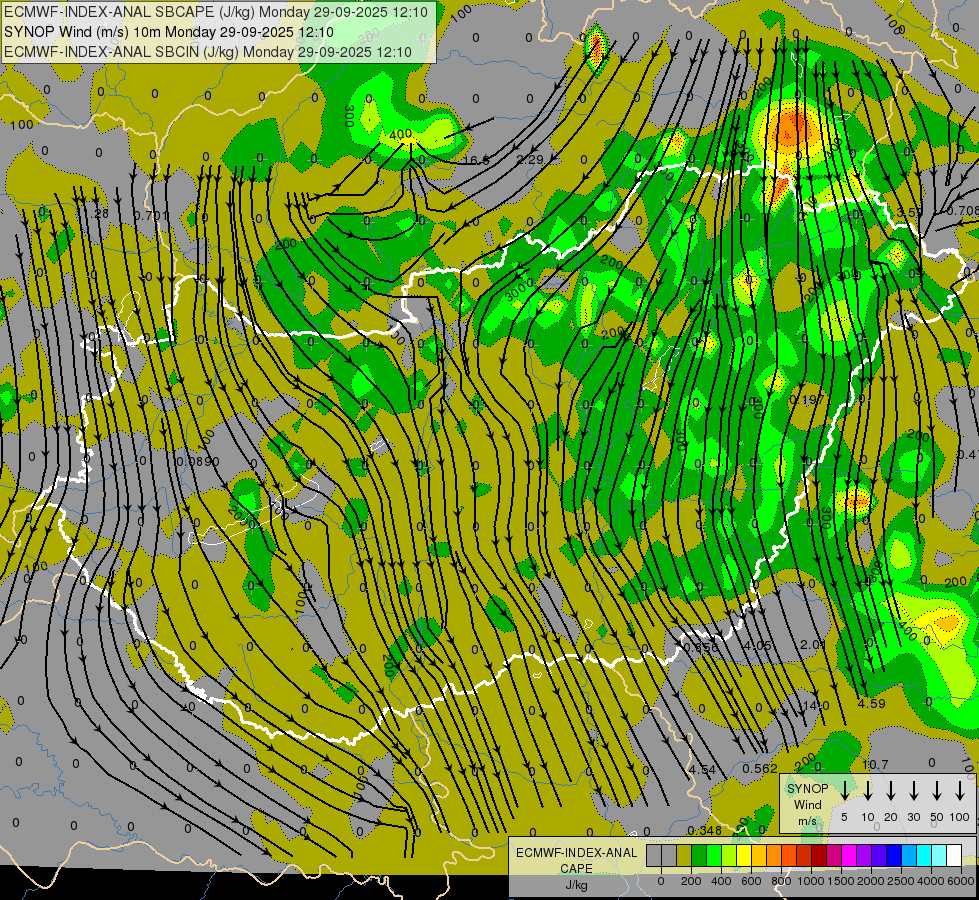Screen dimensions: 979x900
Task: Click the 2.01 value on map
Action: tap(814, 645)
